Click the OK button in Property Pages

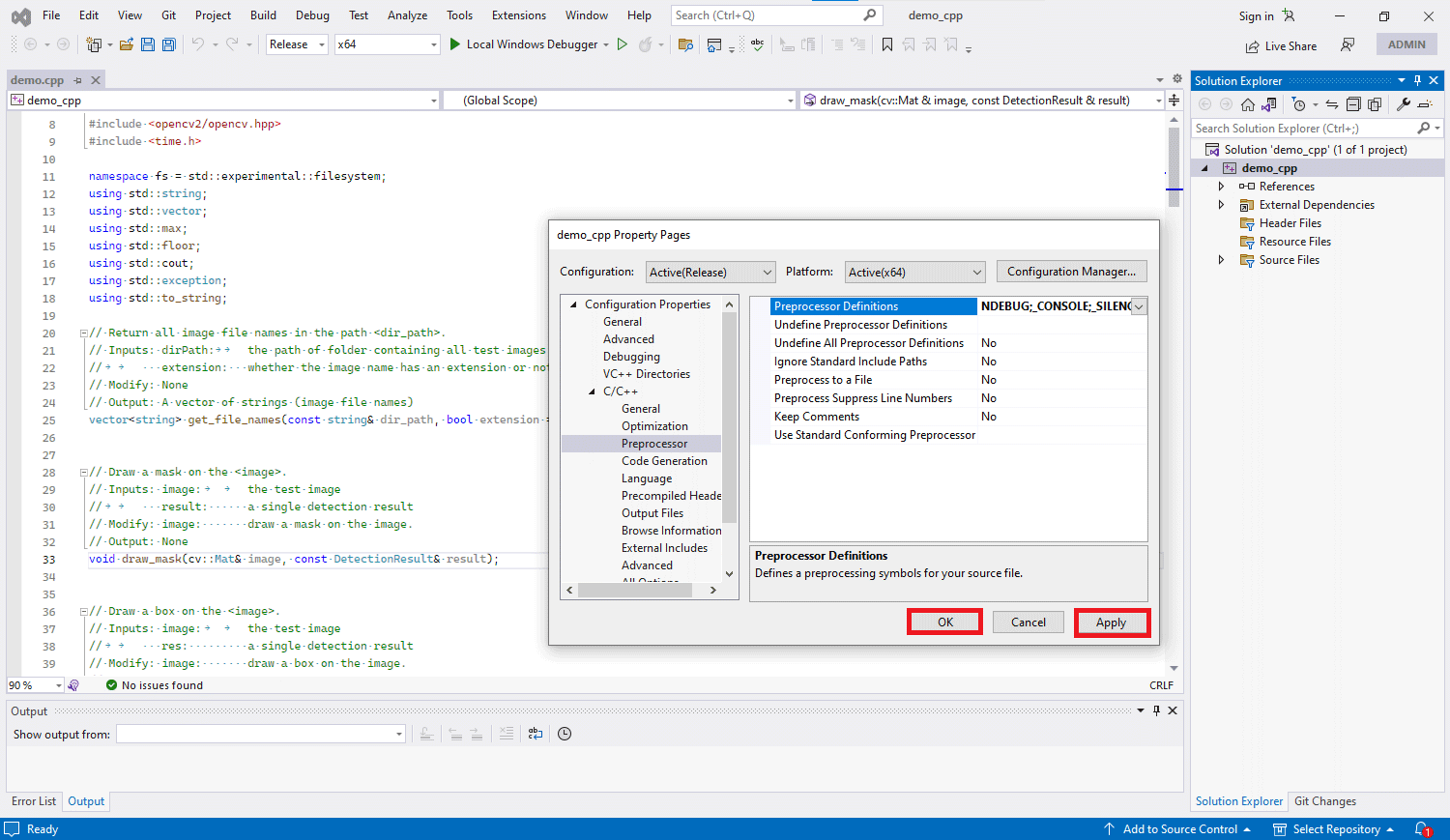pos(945,623)
